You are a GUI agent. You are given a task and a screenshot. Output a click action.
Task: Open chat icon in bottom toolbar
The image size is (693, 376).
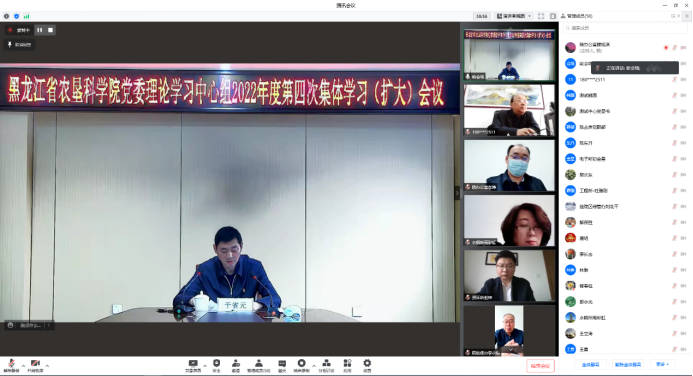click(x=282, y=366)
